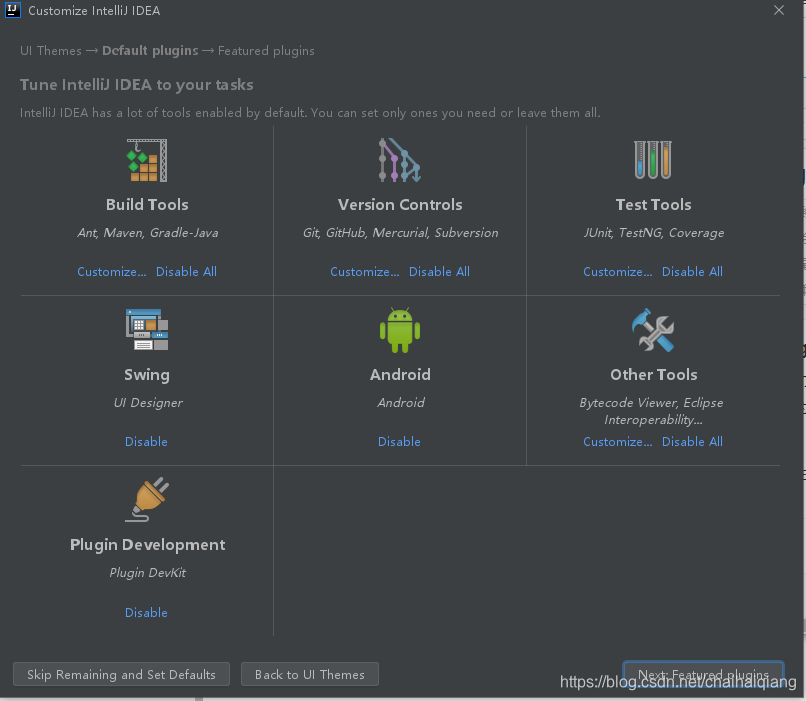The image size is (806, 701).
Task: Click the Plugin Development plug icon
Action: tap(148, 500)
